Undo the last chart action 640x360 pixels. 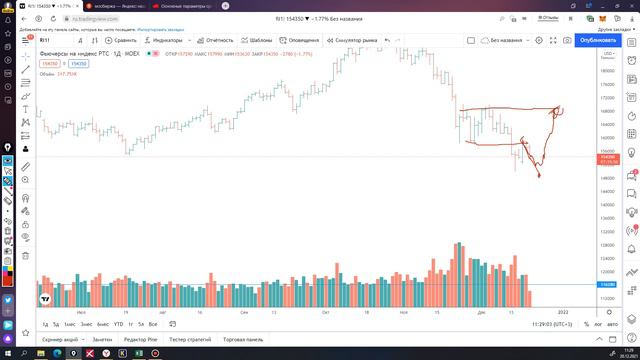[387, 40]
